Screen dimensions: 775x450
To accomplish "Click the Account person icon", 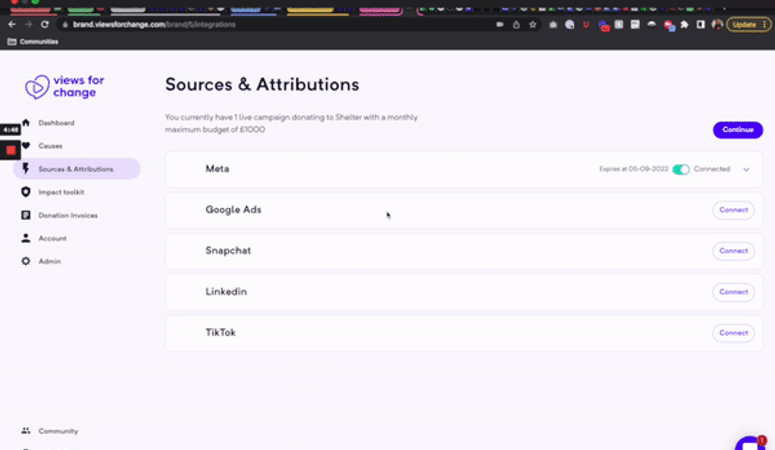I will click(26, 238).
